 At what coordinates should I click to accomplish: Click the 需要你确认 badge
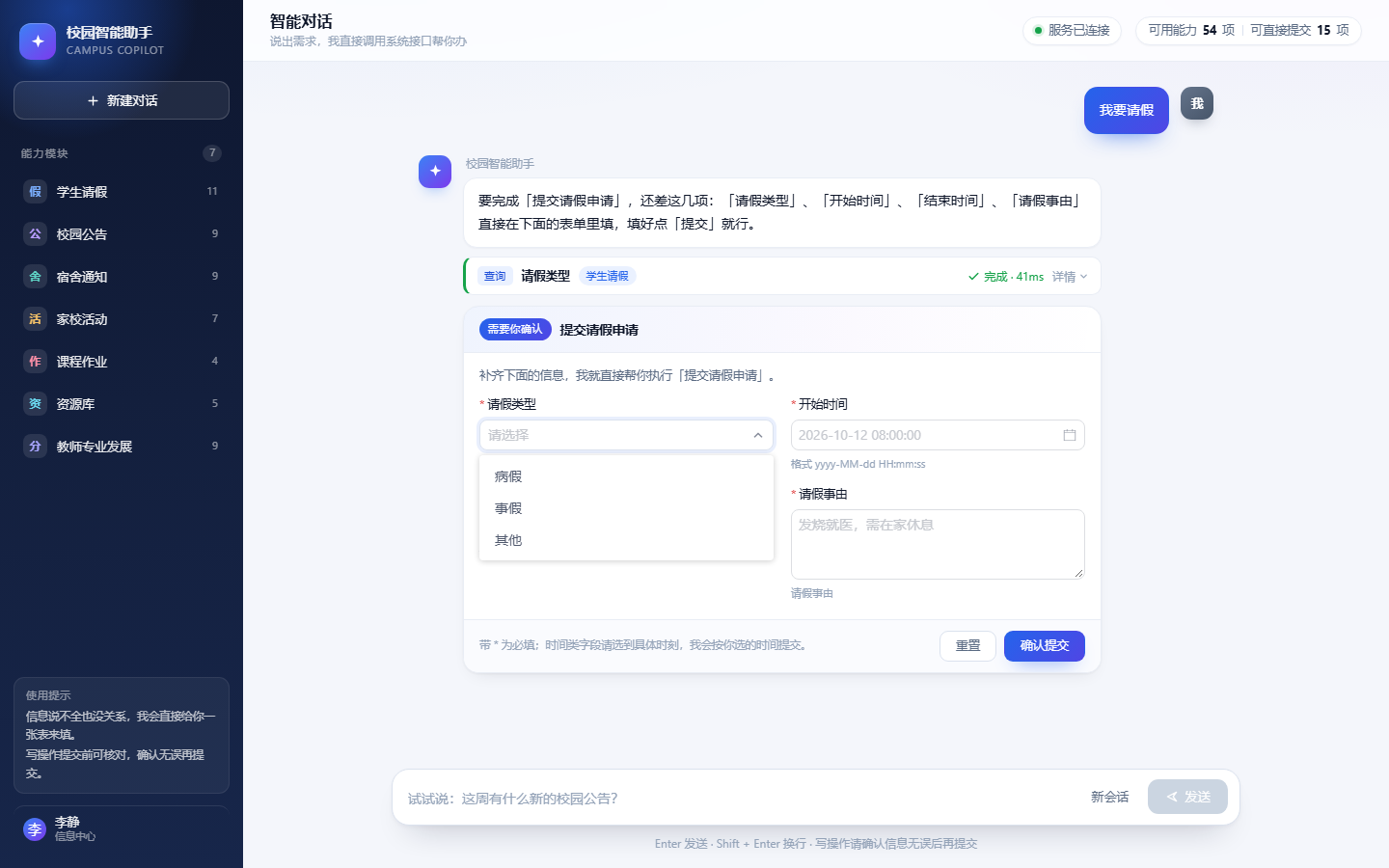[x=515, y=329]
